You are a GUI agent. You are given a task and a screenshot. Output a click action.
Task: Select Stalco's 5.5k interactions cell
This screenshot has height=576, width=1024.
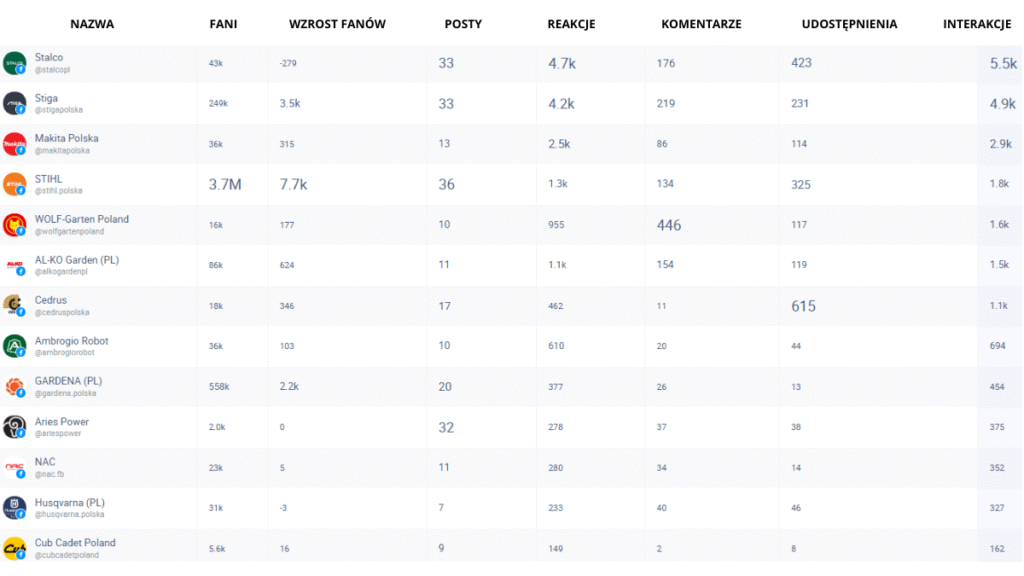pyautogui.click(x=1003, y=63)
